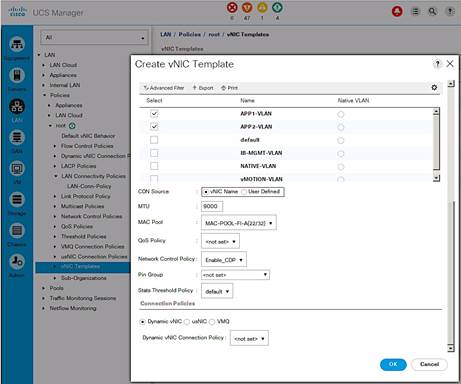Expand the Pools tree node
Image resolution: width=461 pixels, height=384 pixels.
point(43,288)
